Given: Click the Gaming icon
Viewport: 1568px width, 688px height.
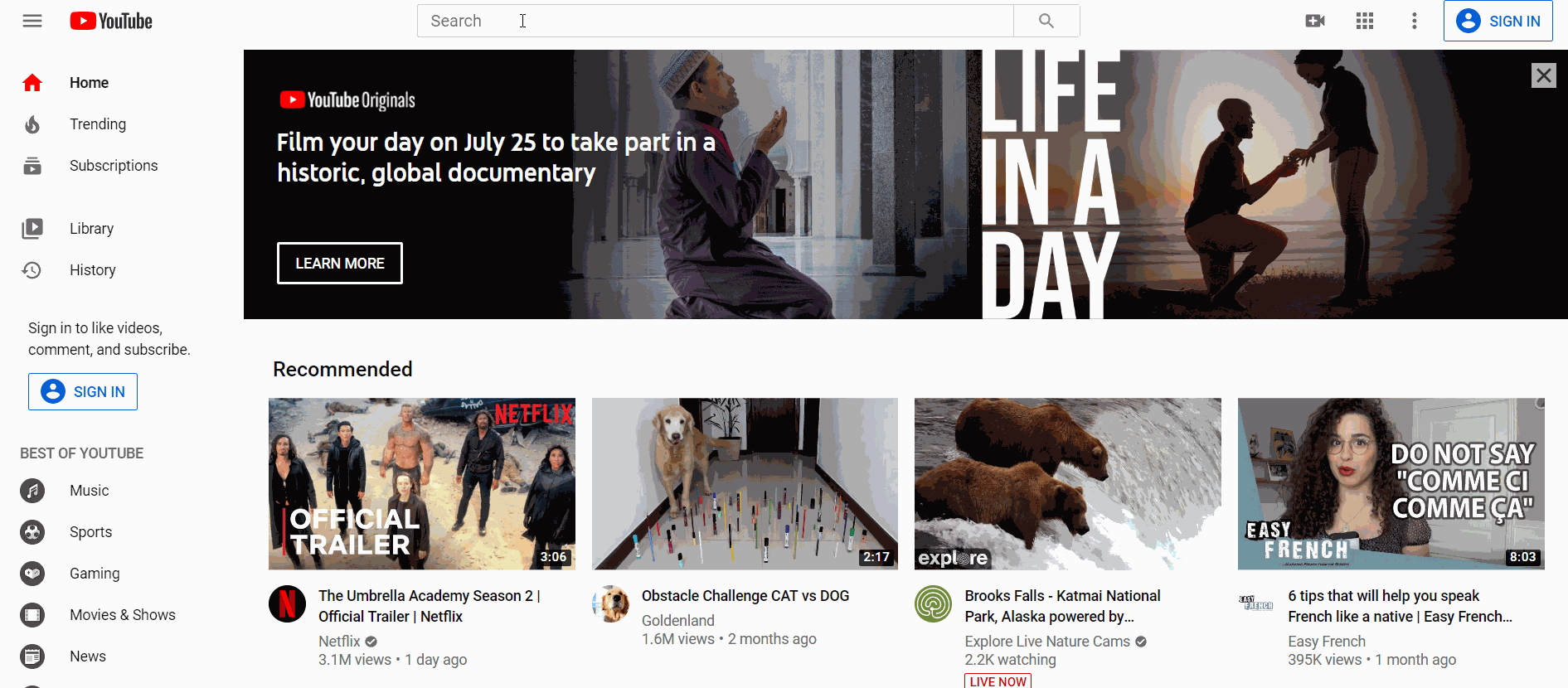Looking at the screenshot, I should tap(32, 574).
